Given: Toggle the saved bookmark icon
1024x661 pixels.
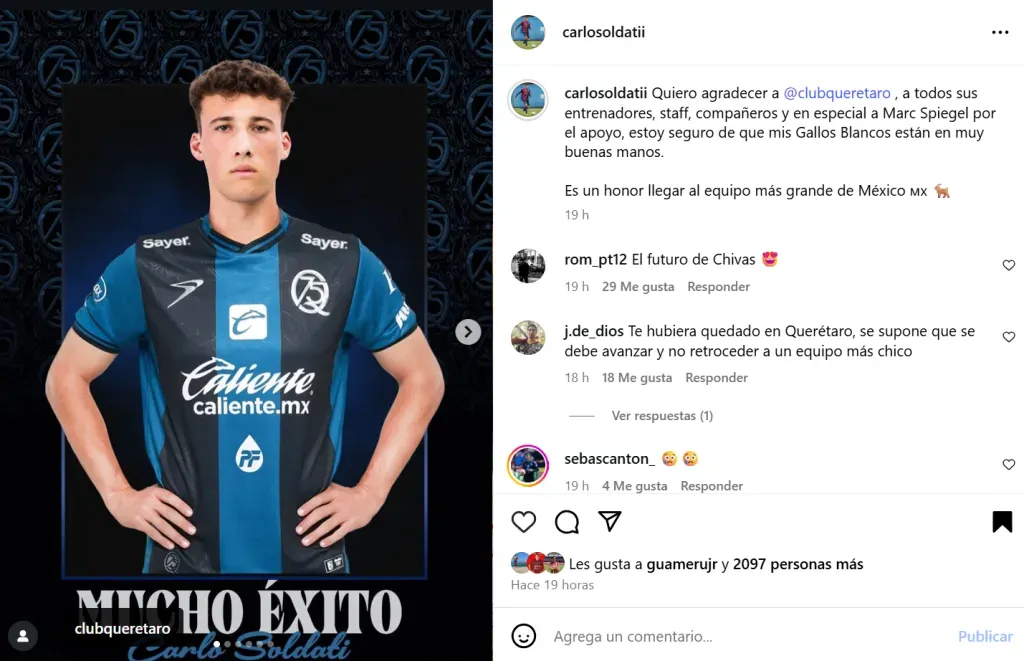Looking at the screenshot, I should (1002, 521).
